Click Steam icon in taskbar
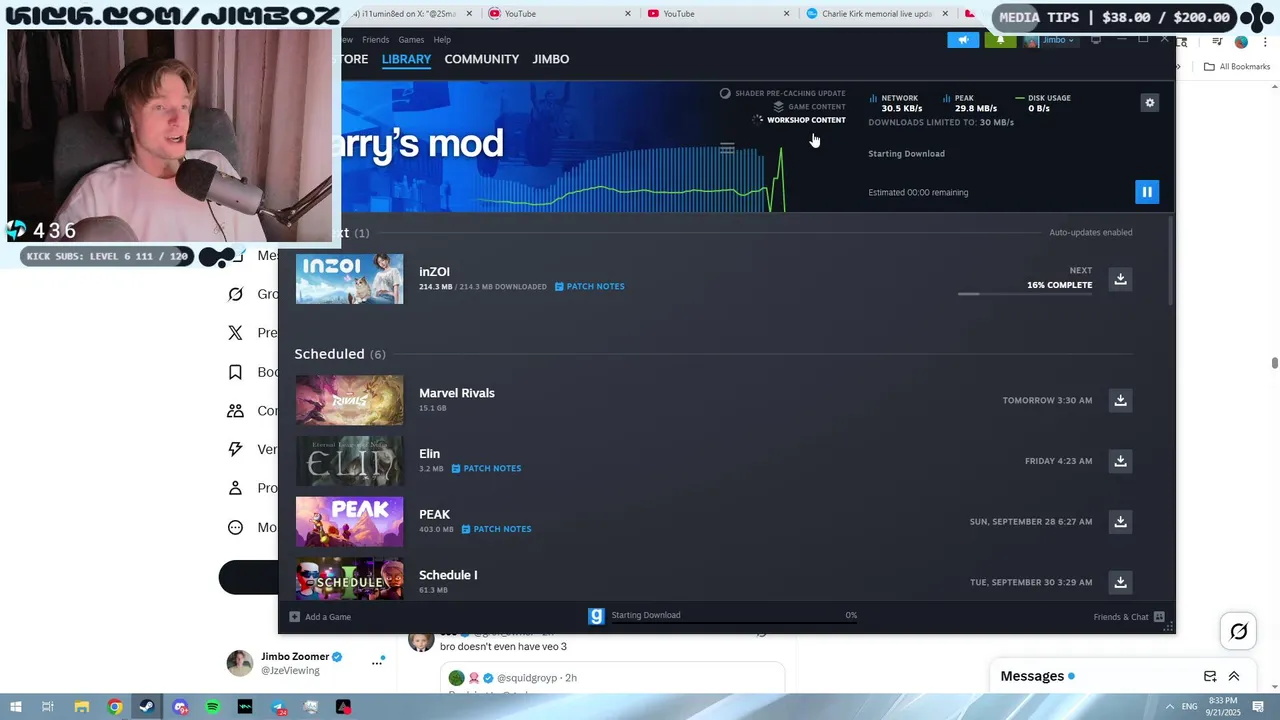The width and height of the screenshot is (1280, 720). (x=147, y=707)
